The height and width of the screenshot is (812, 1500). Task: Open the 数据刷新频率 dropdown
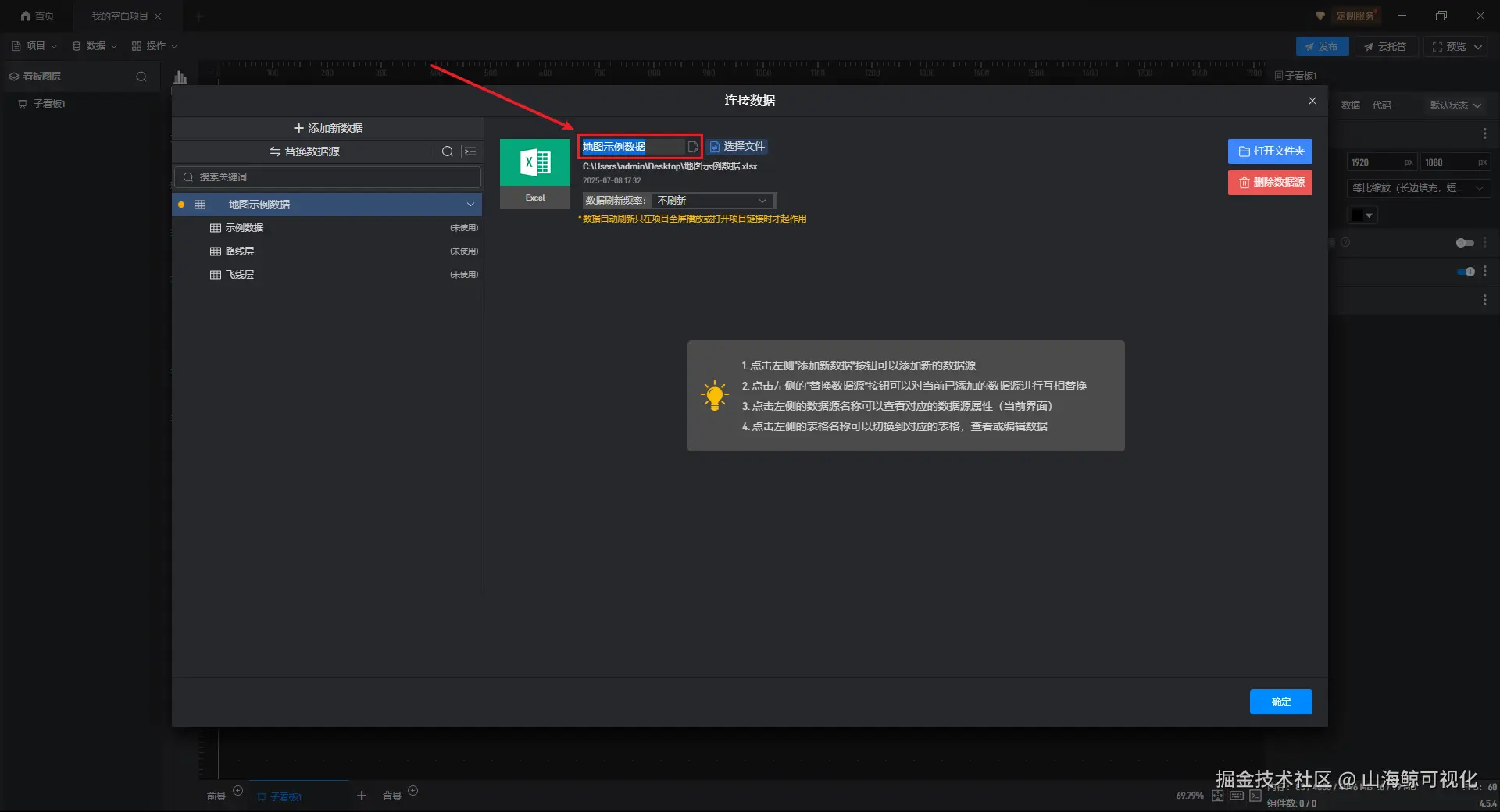click(x=712, y=201)
